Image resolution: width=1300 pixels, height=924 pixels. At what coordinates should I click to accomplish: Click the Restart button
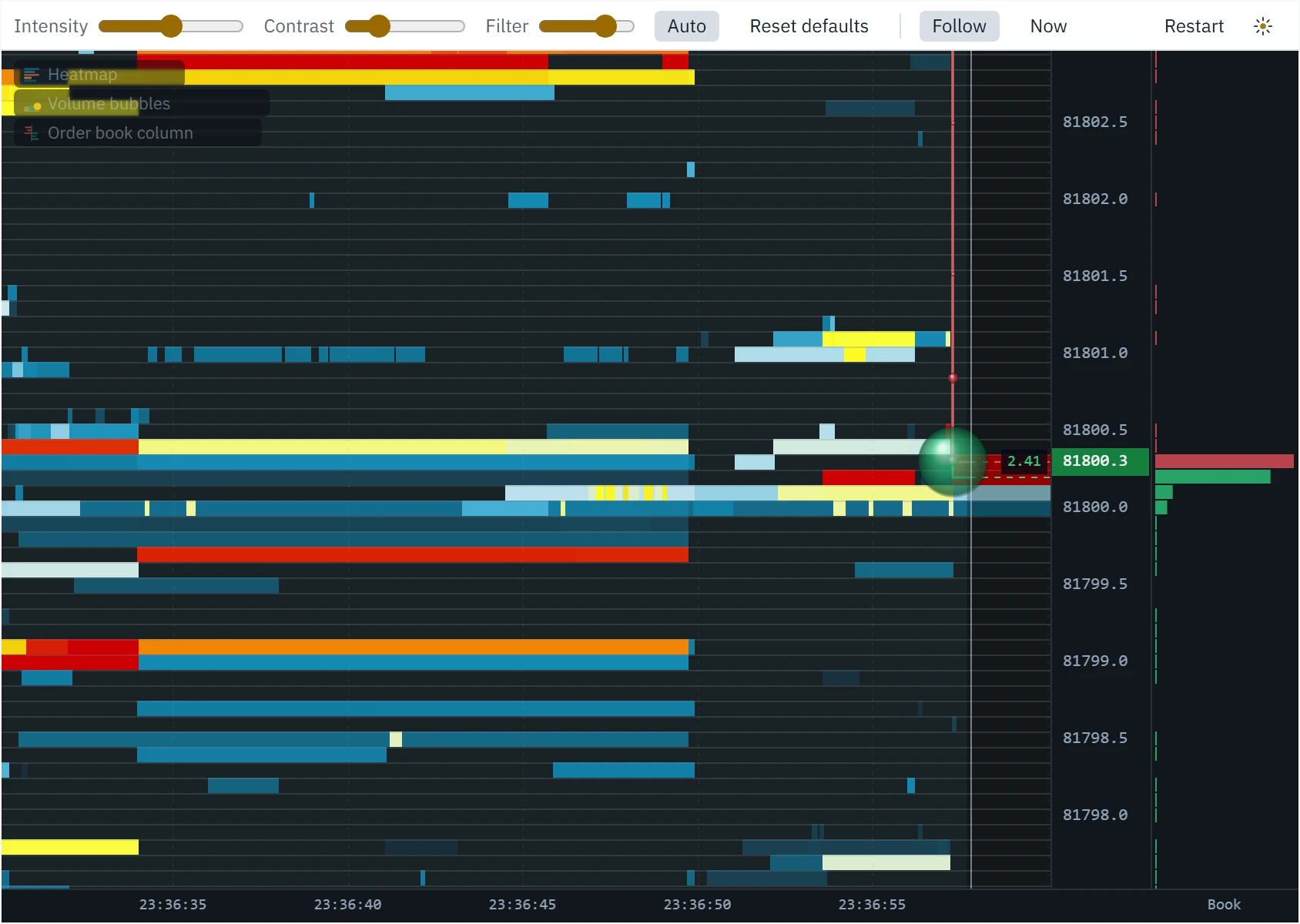1194,26
